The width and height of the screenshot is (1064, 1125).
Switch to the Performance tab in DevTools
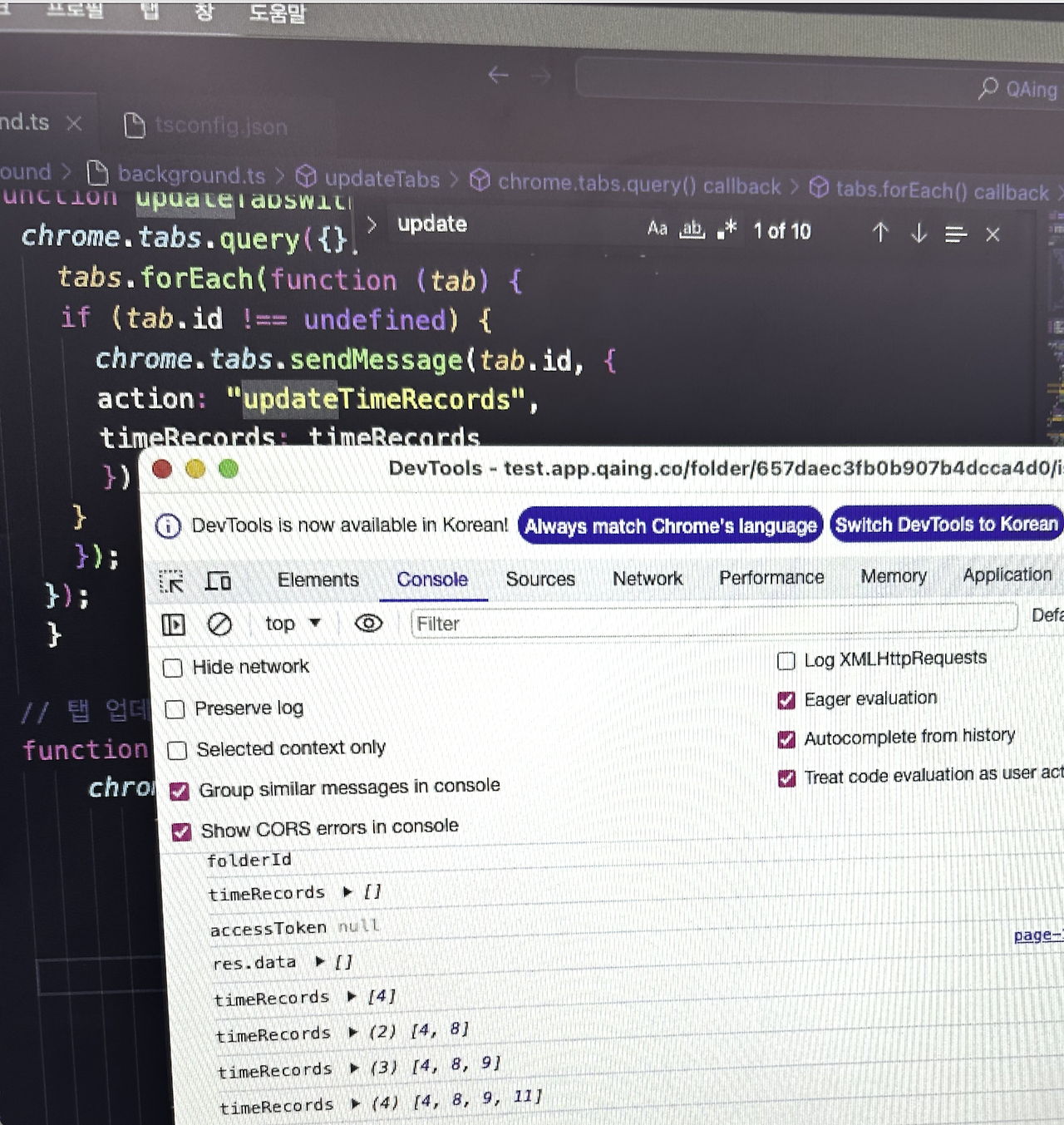[x=771, y=577]
